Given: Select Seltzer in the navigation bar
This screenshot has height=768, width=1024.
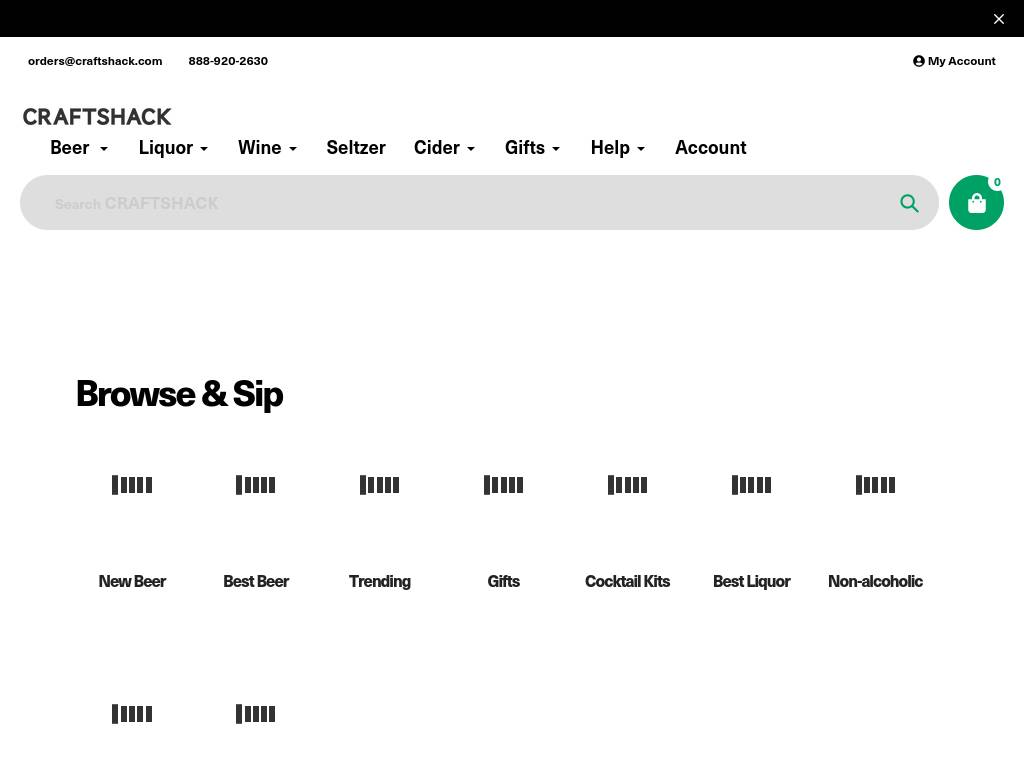Looking at the screenshot, I should 356,147.
